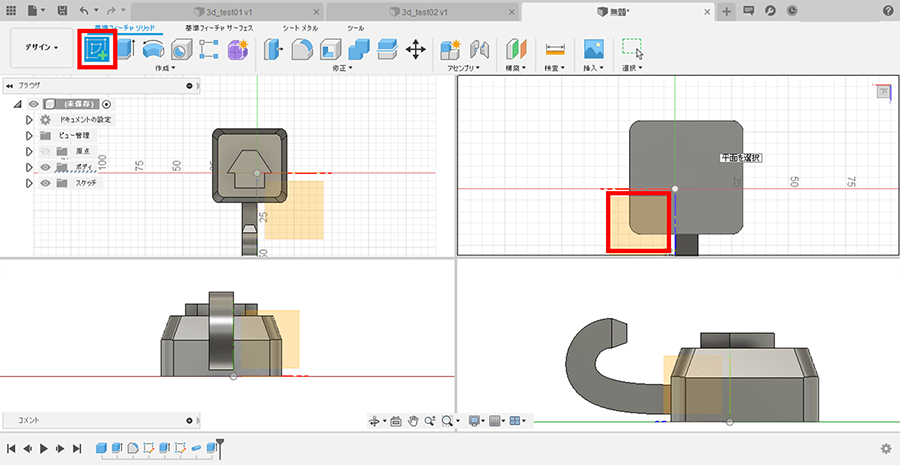Screen dimensions: 900x465
Task: Click the Measure tool under 検査
Action: point(555,49)
